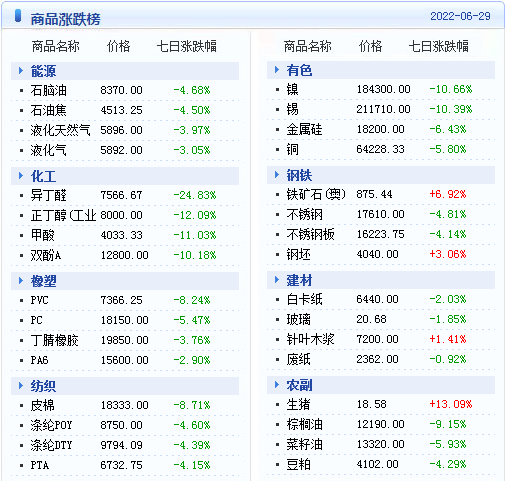Viewport: 506px width, 481px height.
Task: Select the 金属硅 commodity
Action: tap(305, 129)
